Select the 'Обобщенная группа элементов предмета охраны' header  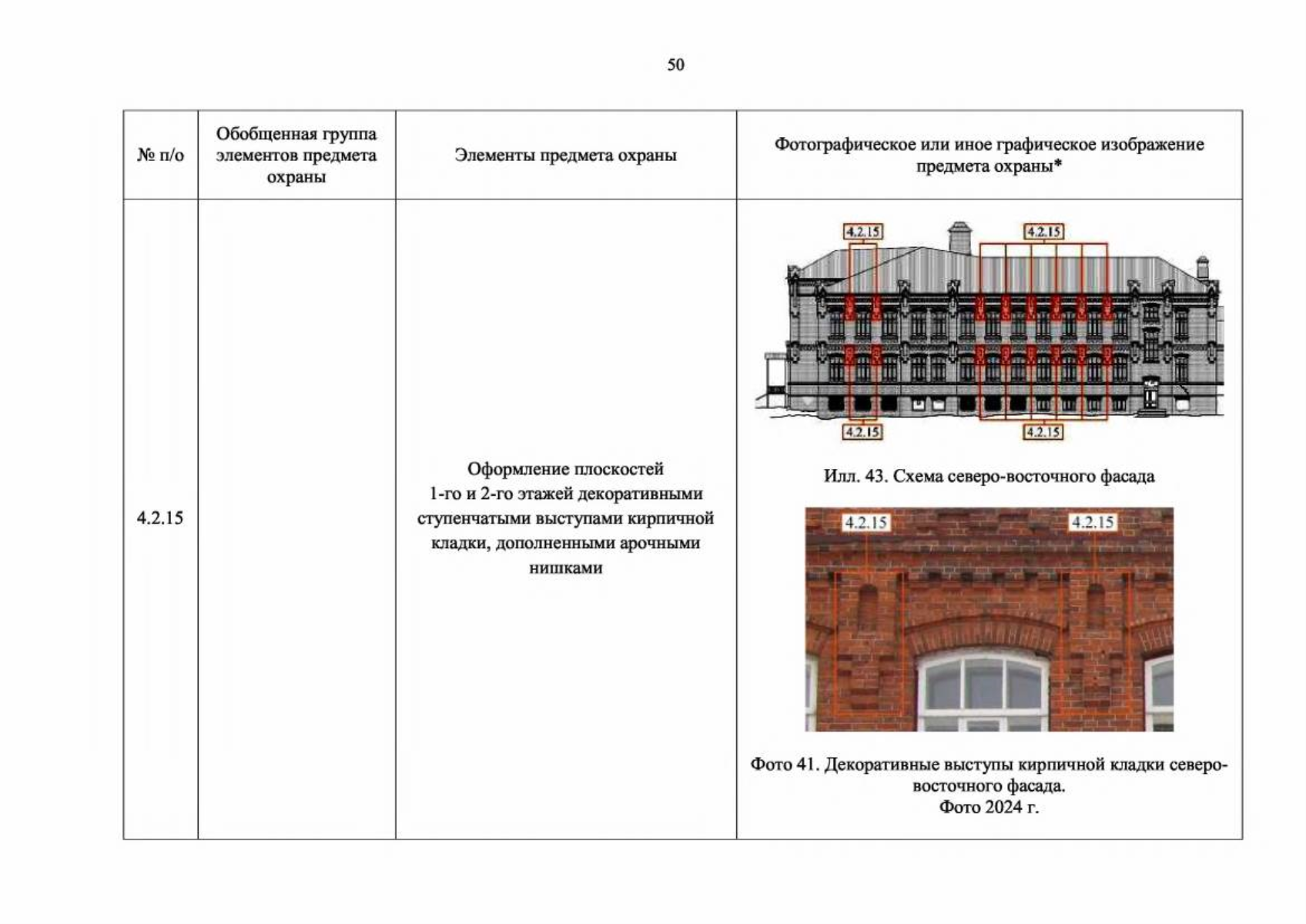click(296, 156)
